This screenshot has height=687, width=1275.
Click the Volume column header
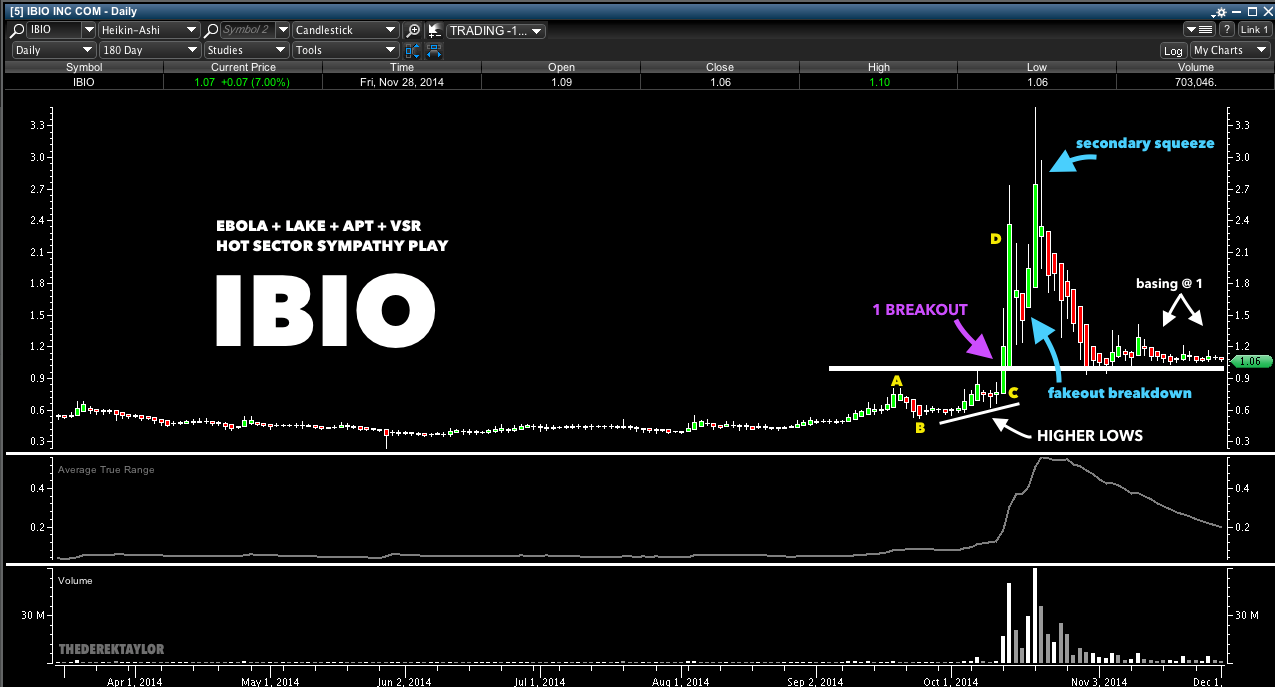(x=1193, y=67)
